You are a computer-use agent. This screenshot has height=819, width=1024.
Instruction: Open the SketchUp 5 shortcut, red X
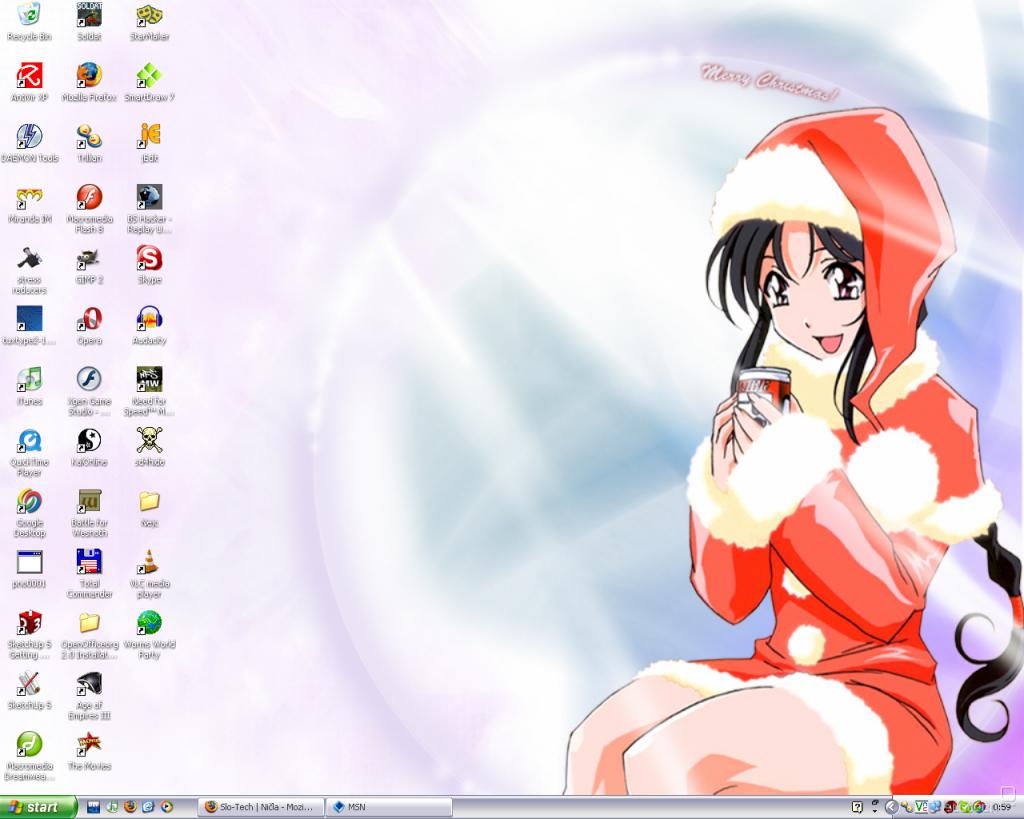click(x=29, y=690)
